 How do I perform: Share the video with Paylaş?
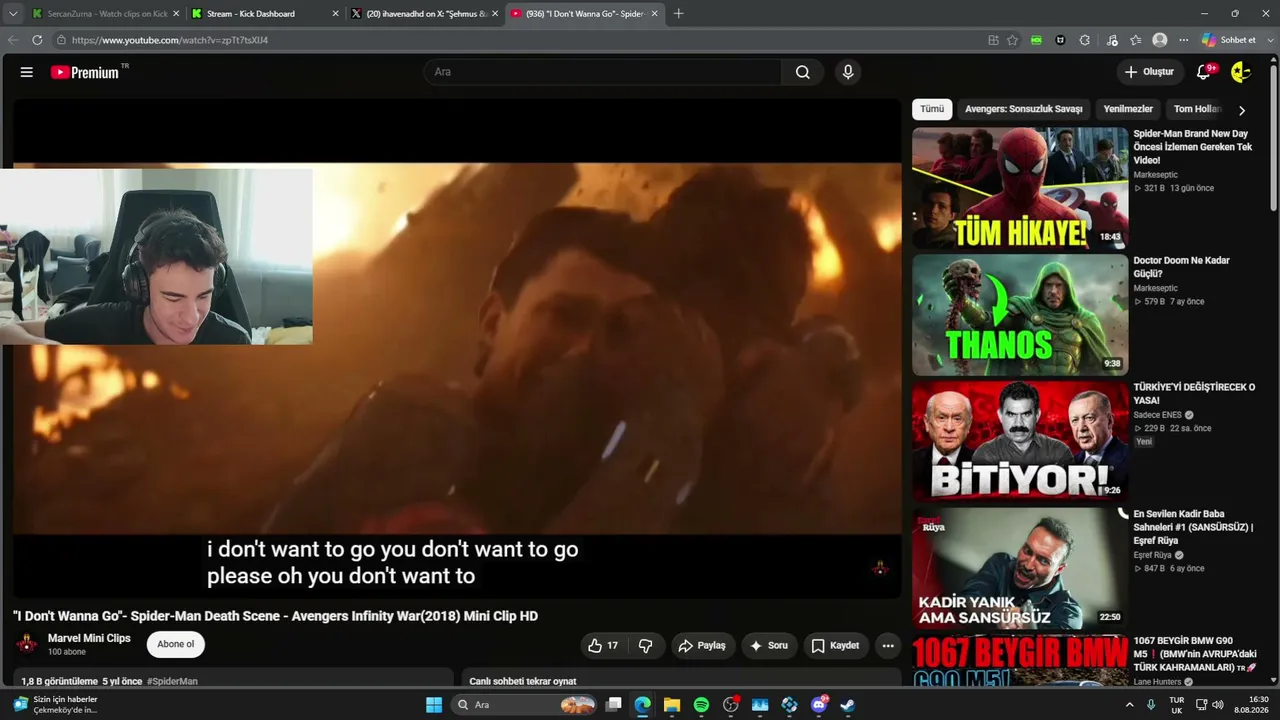click(702, 645)
